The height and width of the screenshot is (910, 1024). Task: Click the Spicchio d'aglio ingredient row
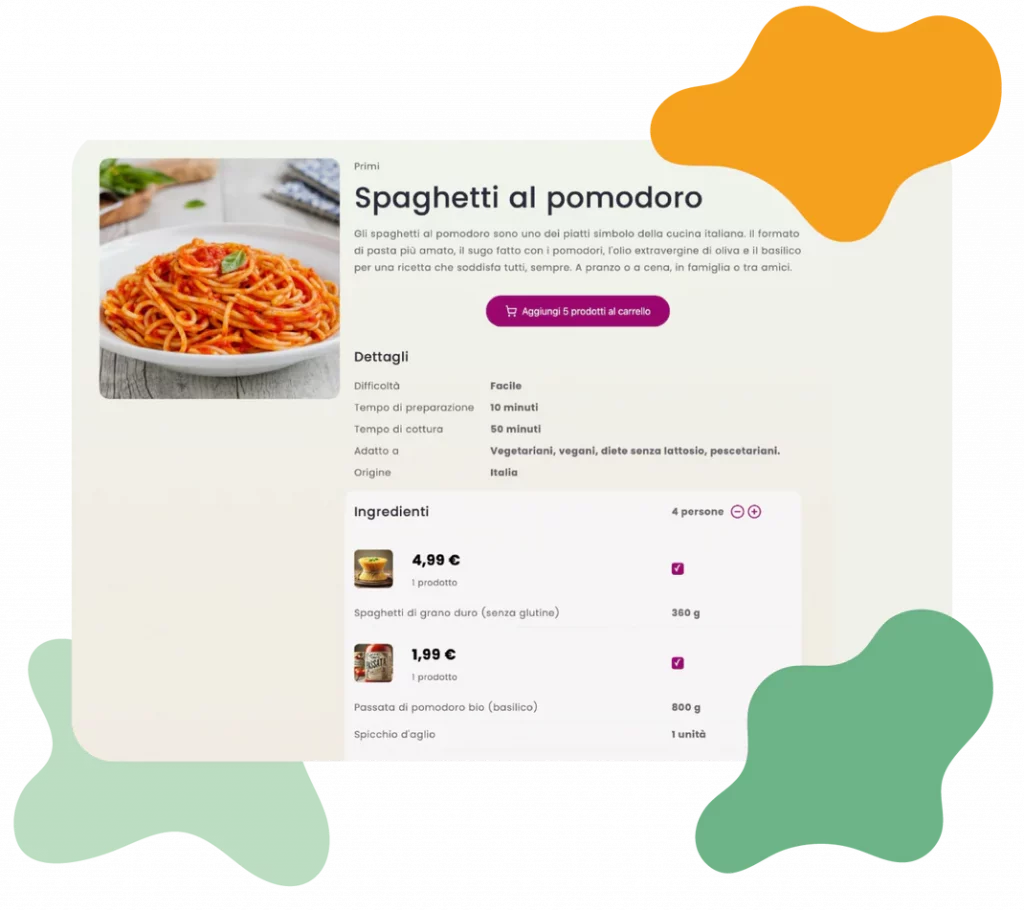coord(530,734)
